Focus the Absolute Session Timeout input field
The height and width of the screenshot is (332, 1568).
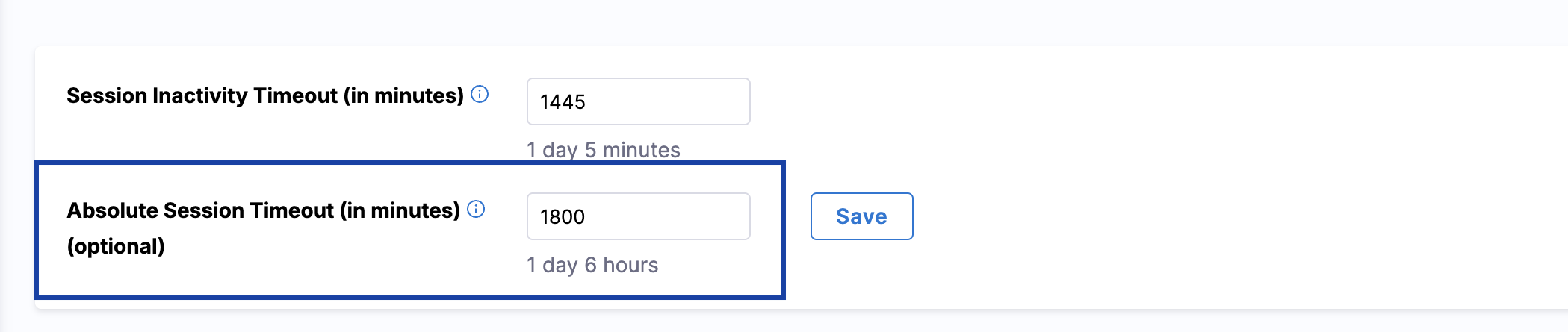click(x=638, y=216)
